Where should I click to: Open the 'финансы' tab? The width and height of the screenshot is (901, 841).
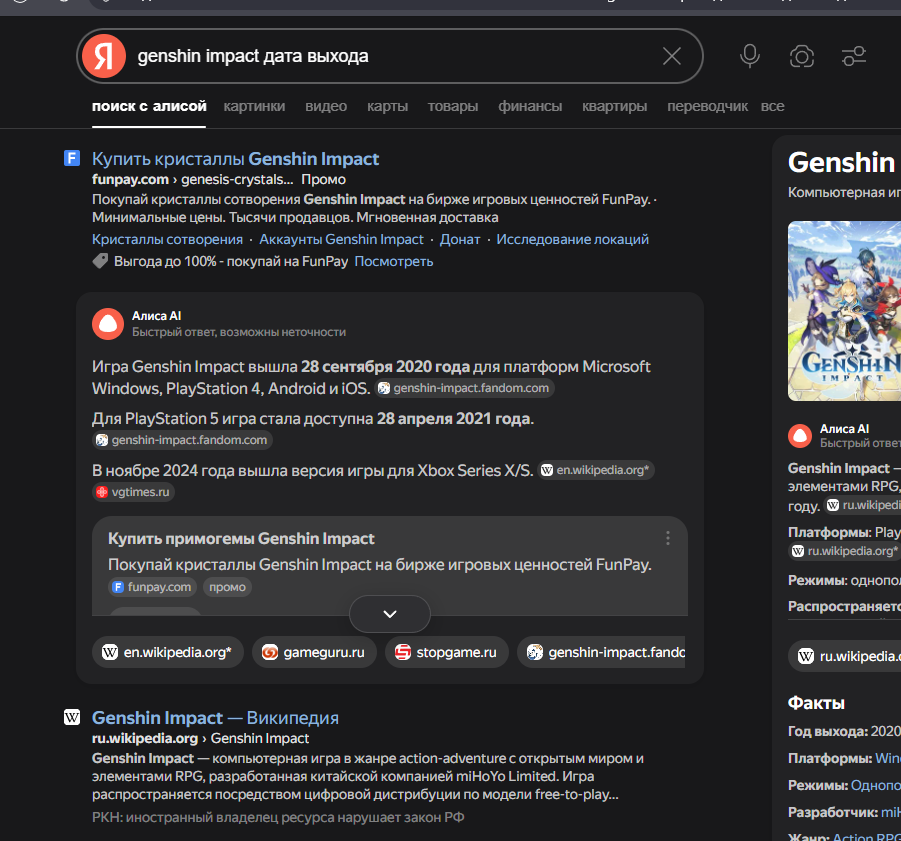pyautogui.click(x=530, y=106)
